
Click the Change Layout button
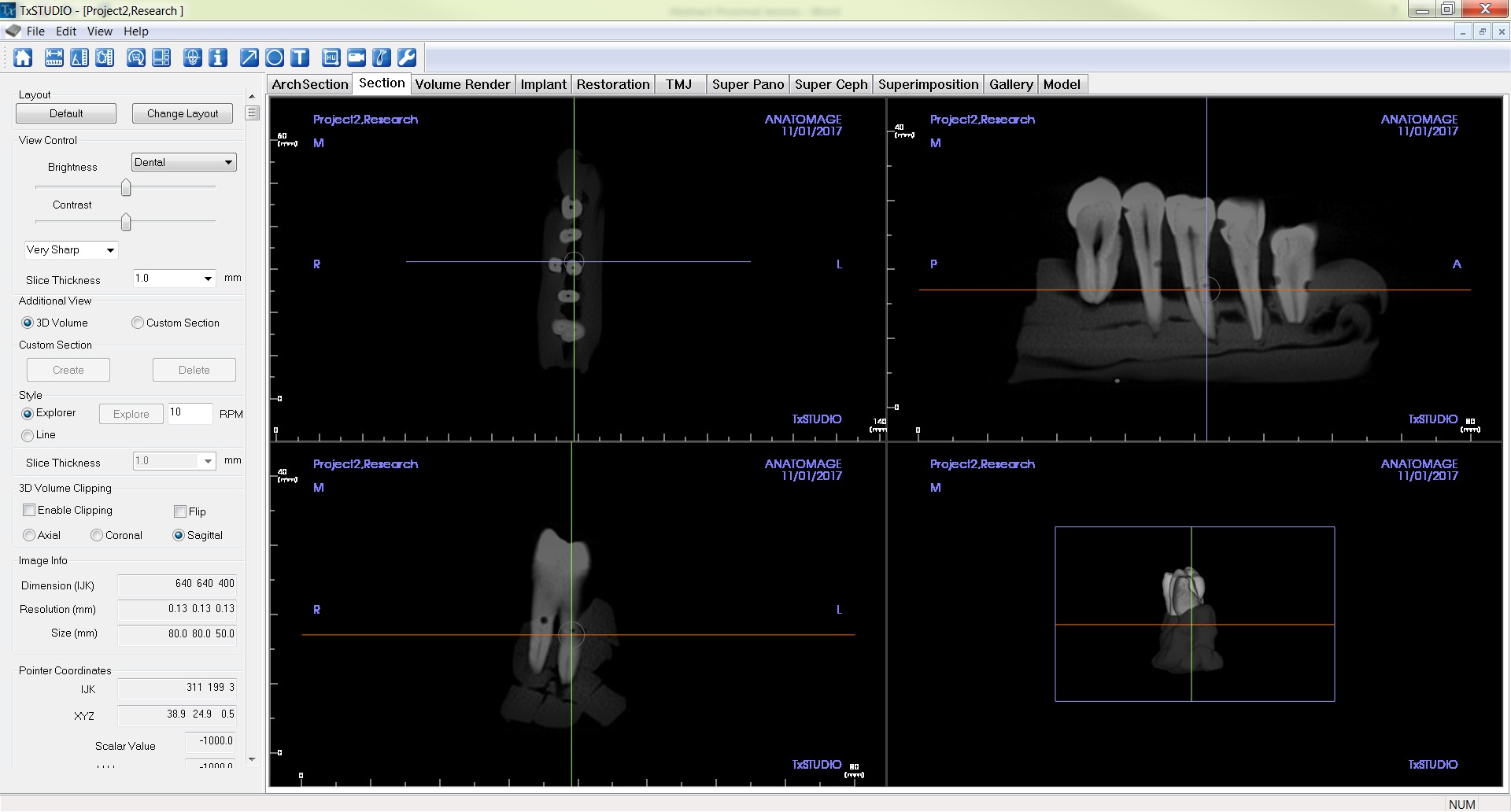183,113
